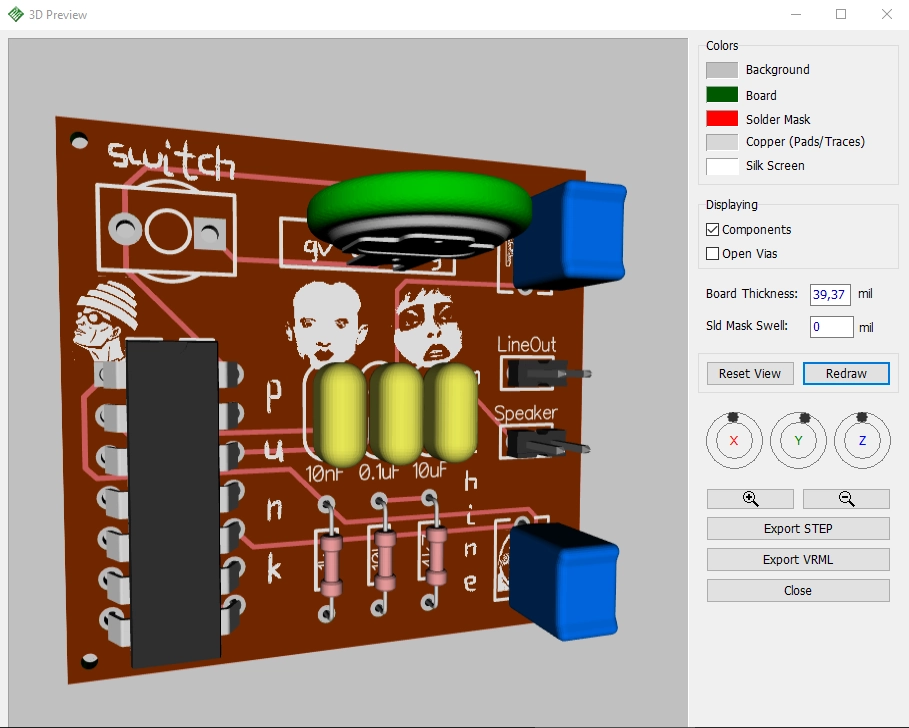Image resolution: width=909 pixels, height=728 pixels.
Task: Close the 3D Preview dialog
Action: 797,590
